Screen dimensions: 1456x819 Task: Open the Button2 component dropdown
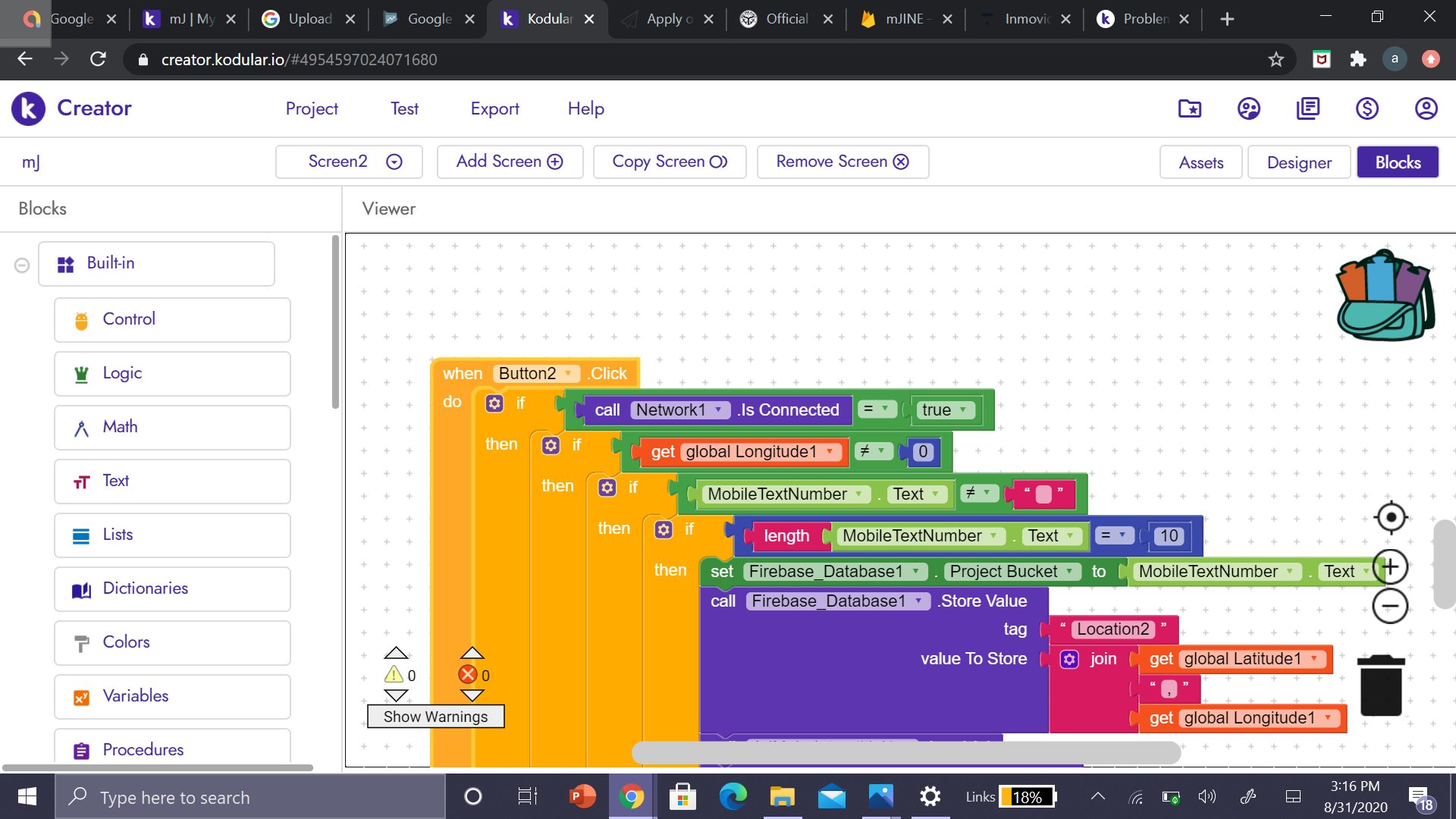click(537, 374)
